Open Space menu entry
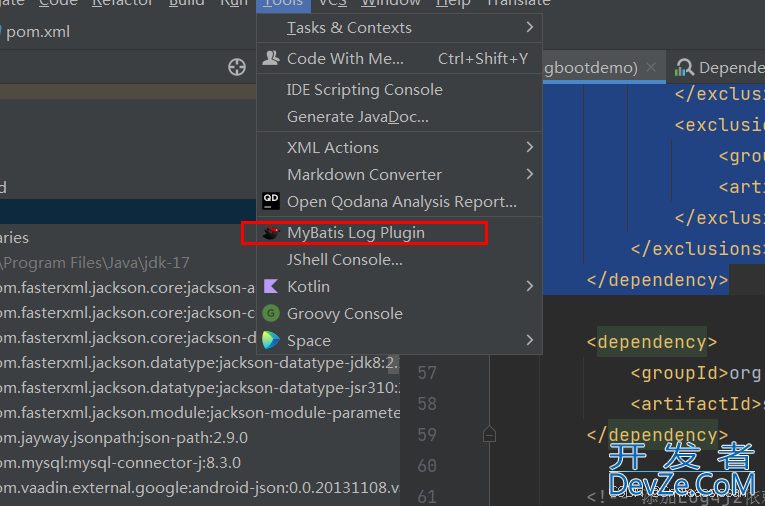 pyautogui.click(x=399, y=341)
